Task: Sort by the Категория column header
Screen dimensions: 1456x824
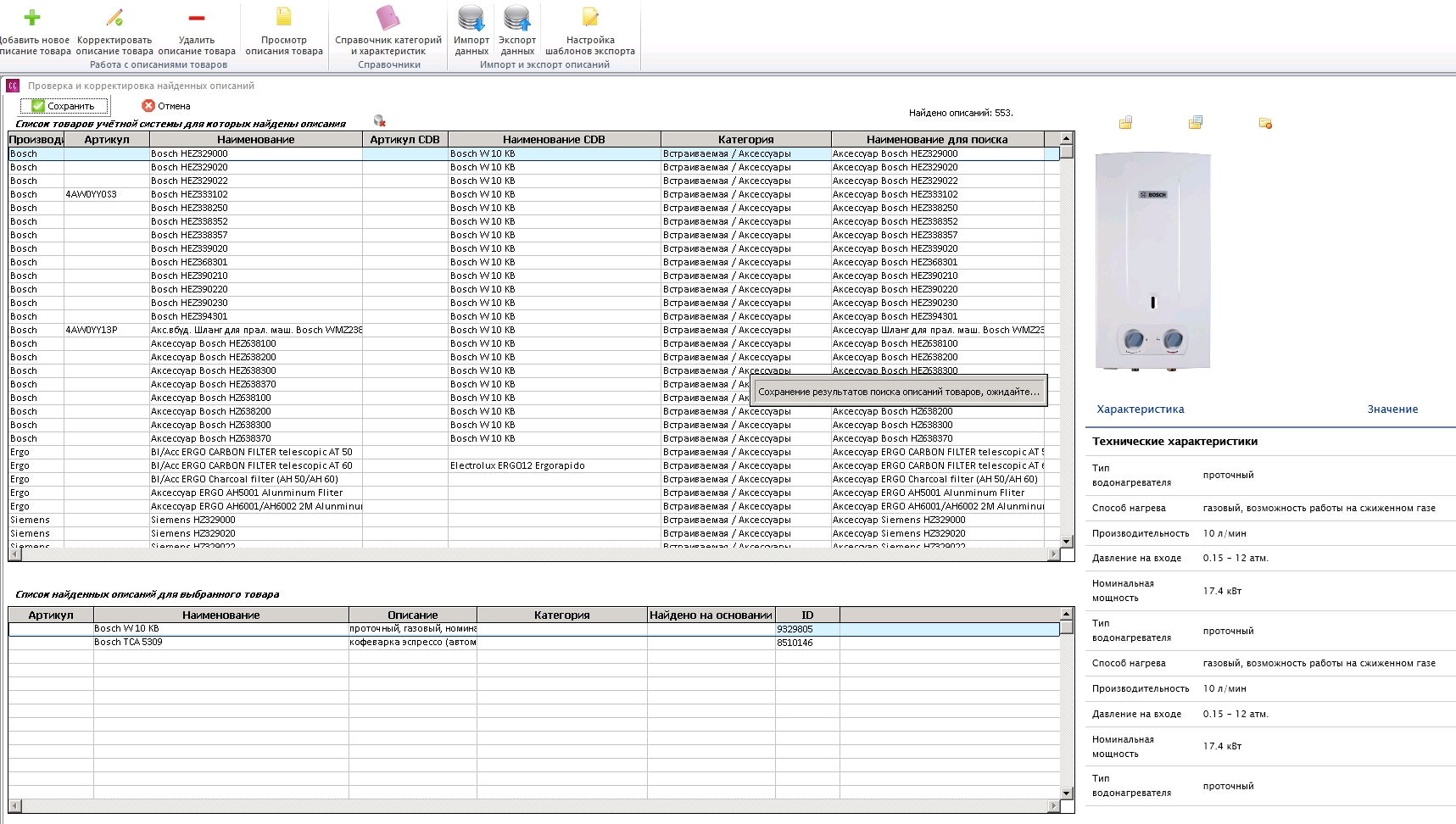Action: coord(746,139)
